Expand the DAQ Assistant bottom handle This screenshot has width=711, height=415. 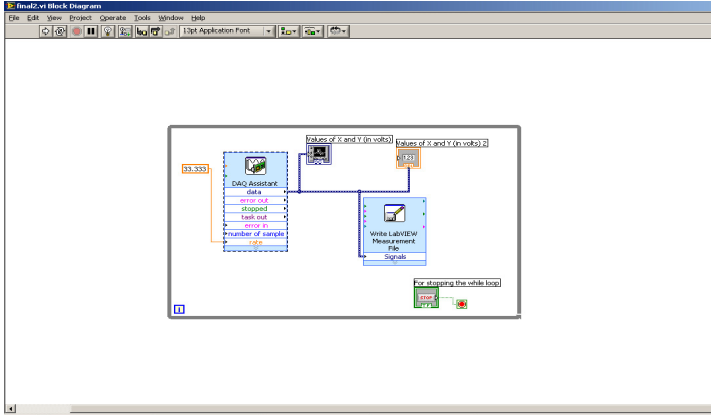pos(256,248)
